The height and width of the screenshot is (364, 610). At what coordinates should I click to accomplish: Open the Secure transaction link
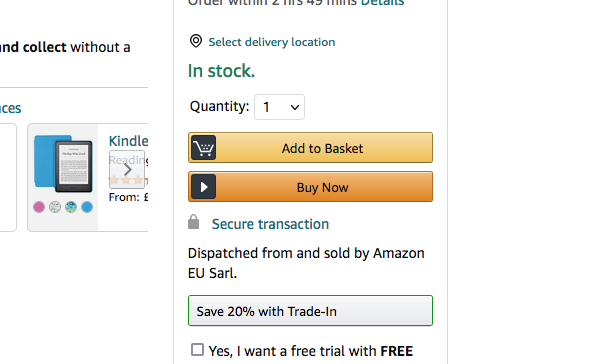(x=270, y=224)
